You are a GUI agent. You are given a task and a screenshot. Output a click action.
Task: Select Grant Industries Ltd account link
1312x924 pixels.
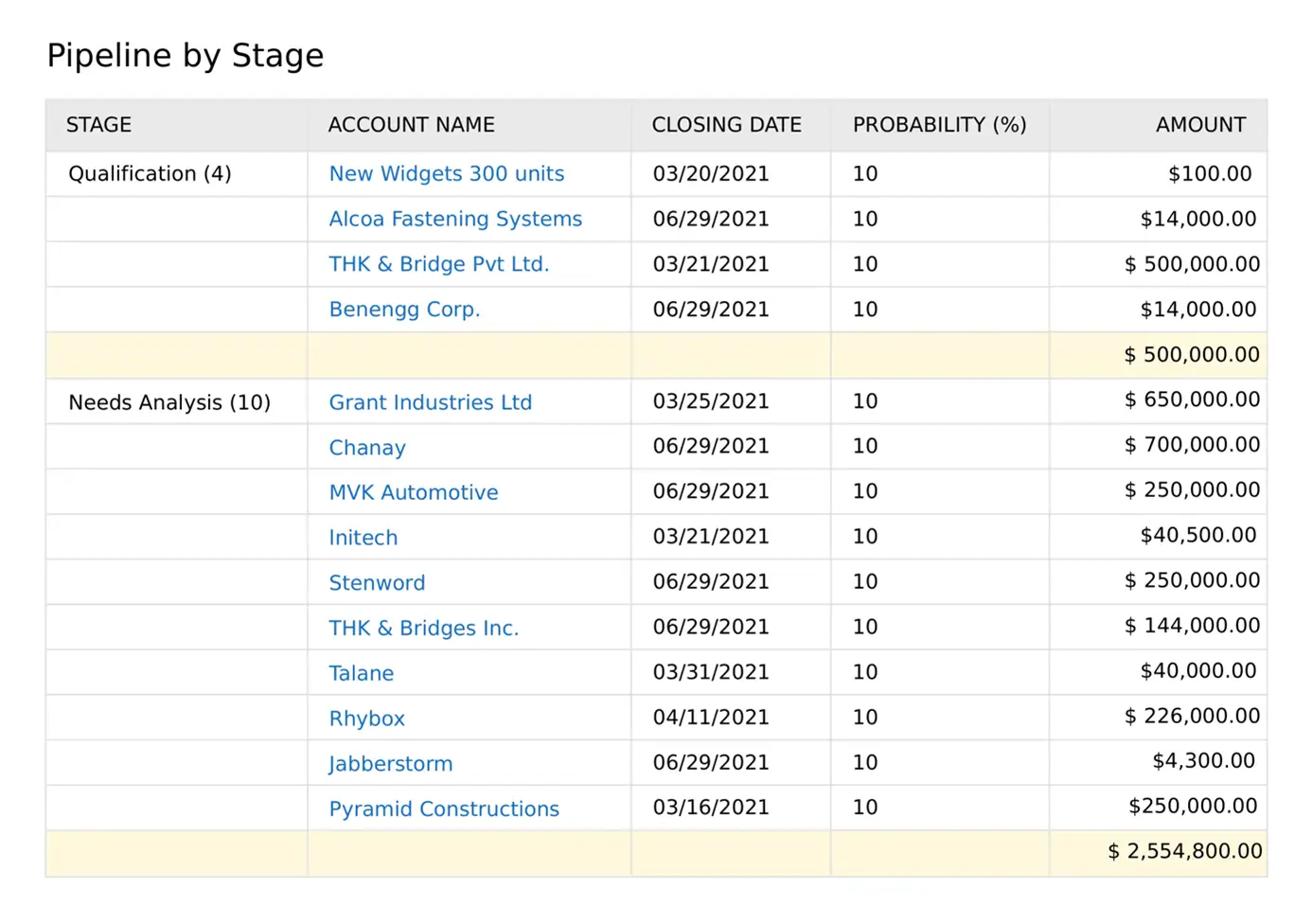[430, 402]
